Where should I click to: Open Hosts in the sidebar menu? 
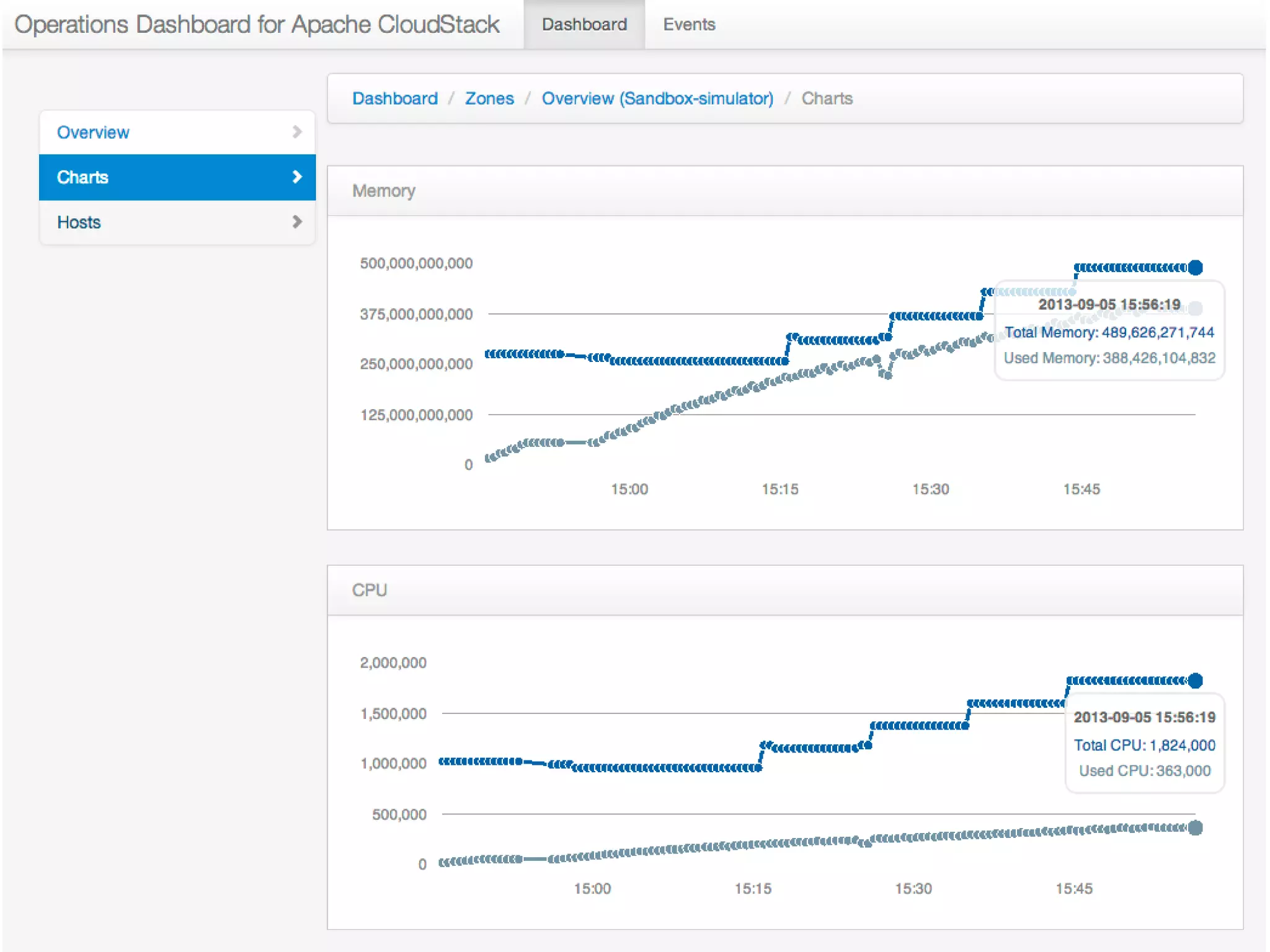coord(79,222)
